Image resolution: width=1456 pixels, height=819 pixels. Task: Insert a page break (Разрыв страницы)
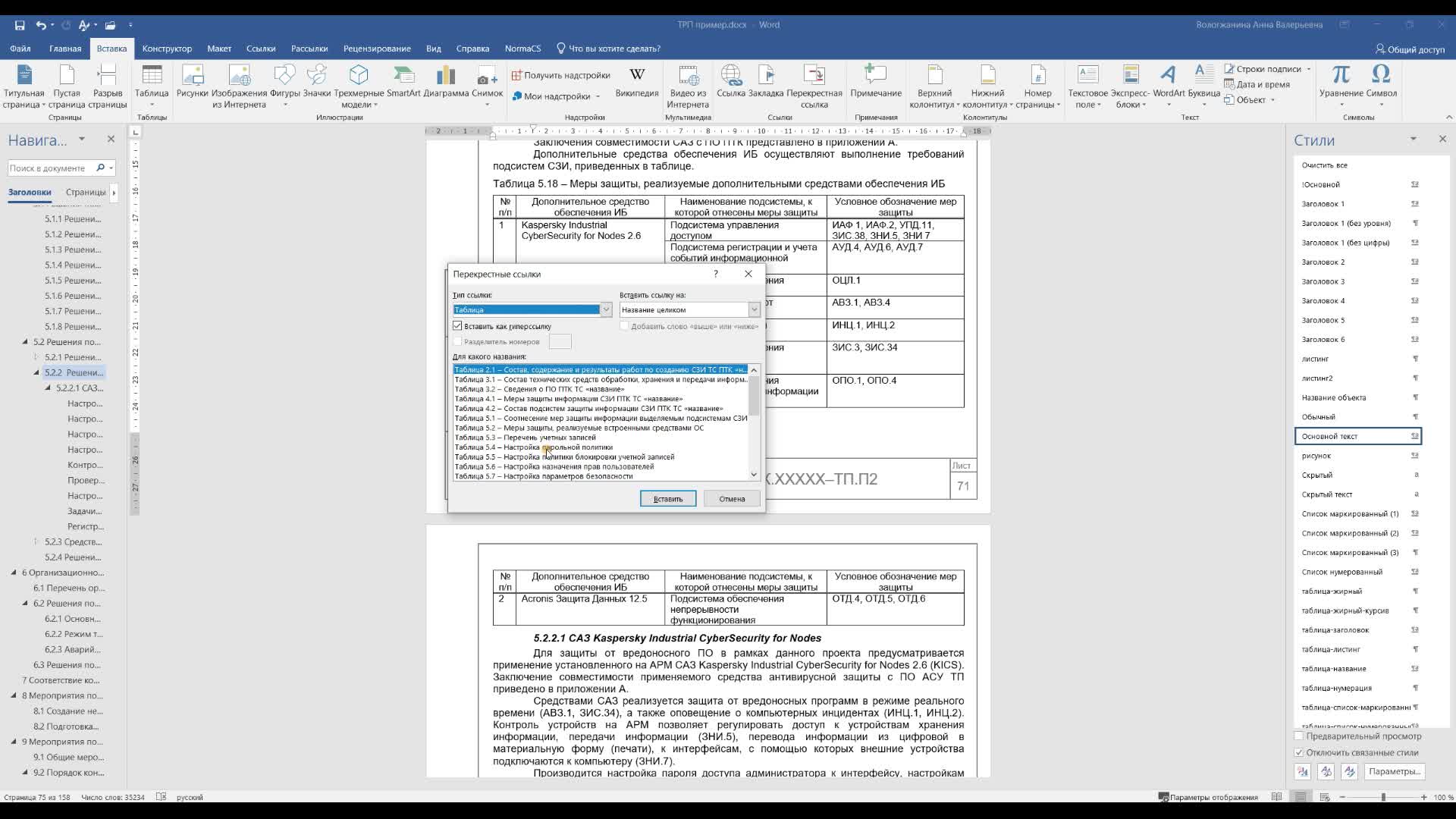[107, 87]
